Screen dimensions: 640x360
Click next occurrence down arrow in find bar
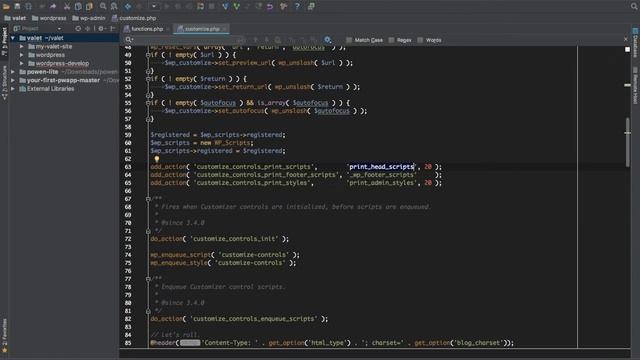267,40
